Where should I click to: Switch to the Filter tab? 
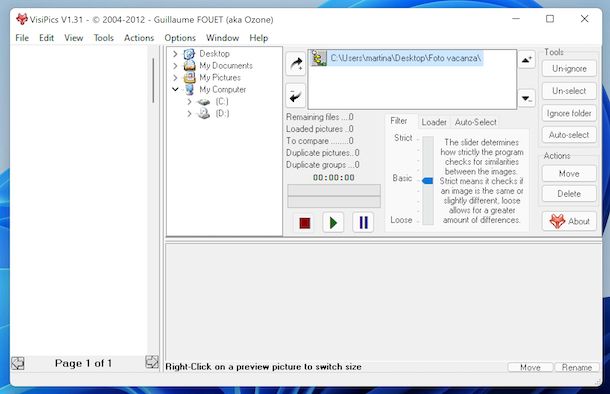[x=399, y=121]
